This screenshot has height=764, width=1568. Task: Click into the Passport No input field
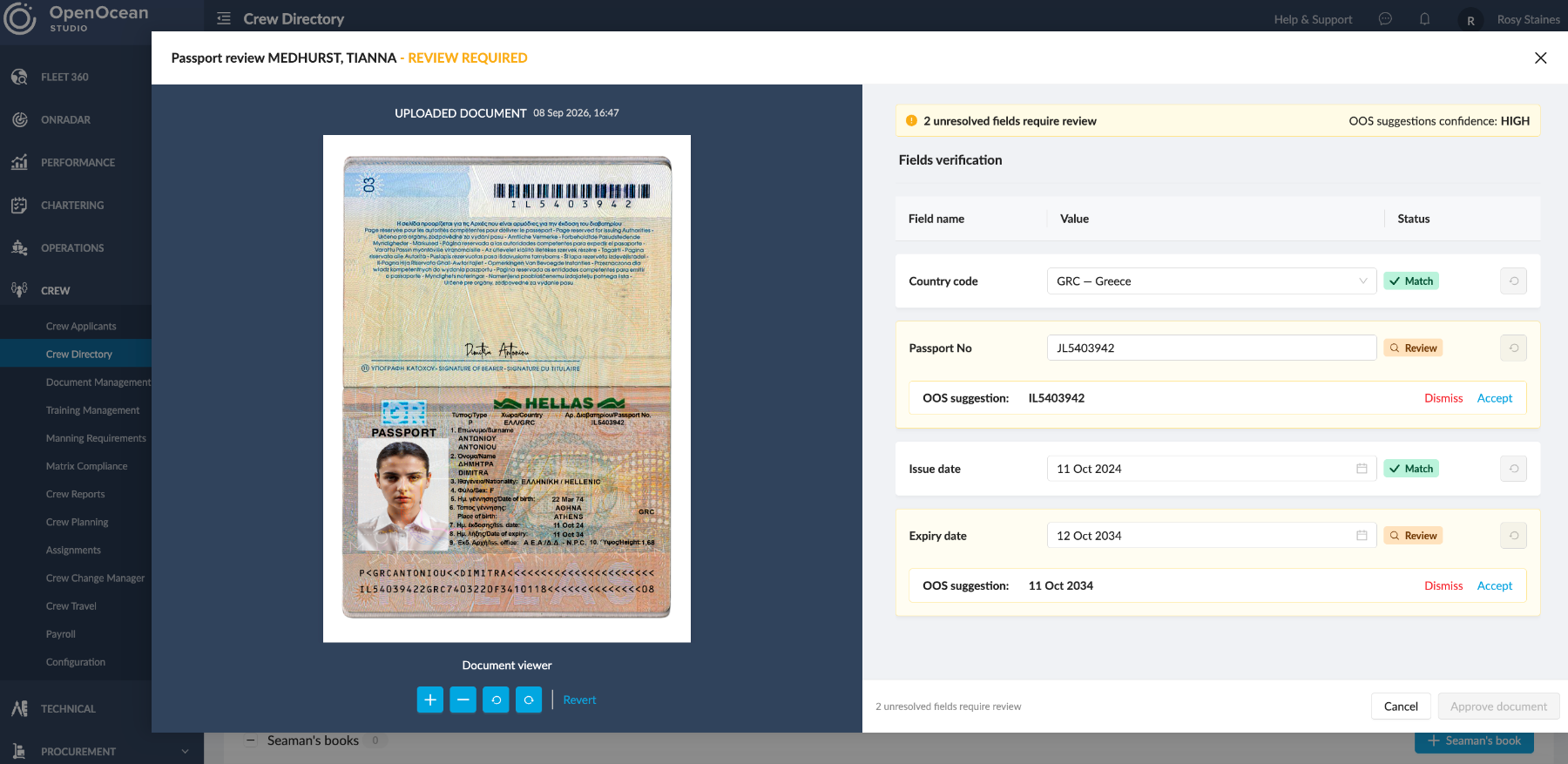pos(1212,348)
